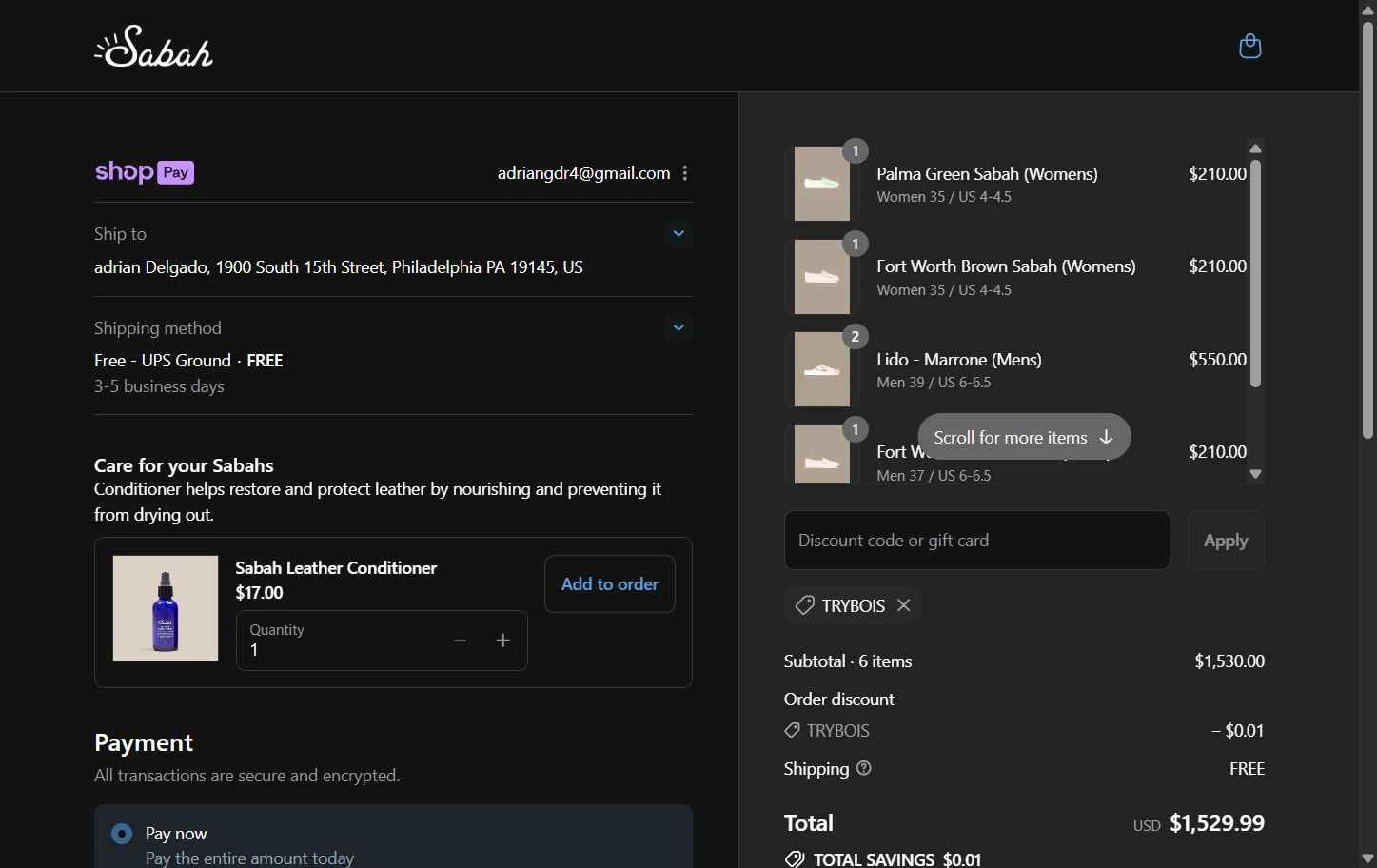The image size is (1377, 868).
Task: Open the account options three-dot menu
Action: [x=684, y=173]
